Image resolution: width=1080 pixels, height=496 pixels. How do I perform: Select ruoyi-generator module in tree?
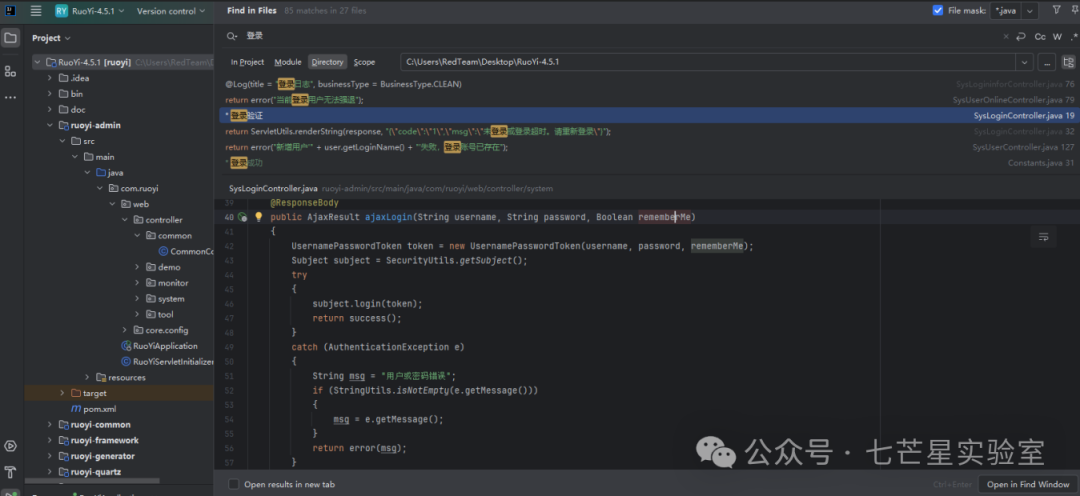pyautogui.click(x=96, y=456)
